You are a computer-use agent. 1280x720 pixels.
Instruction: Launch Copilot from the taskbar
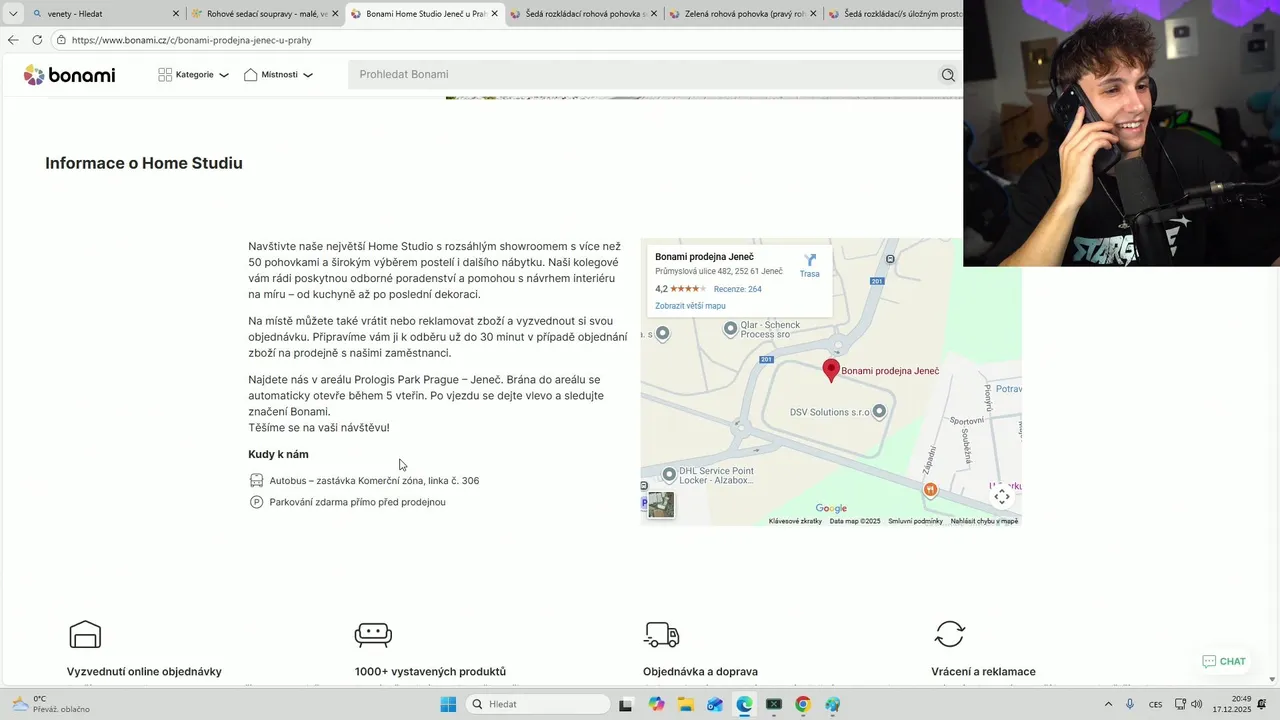(656, 704)
